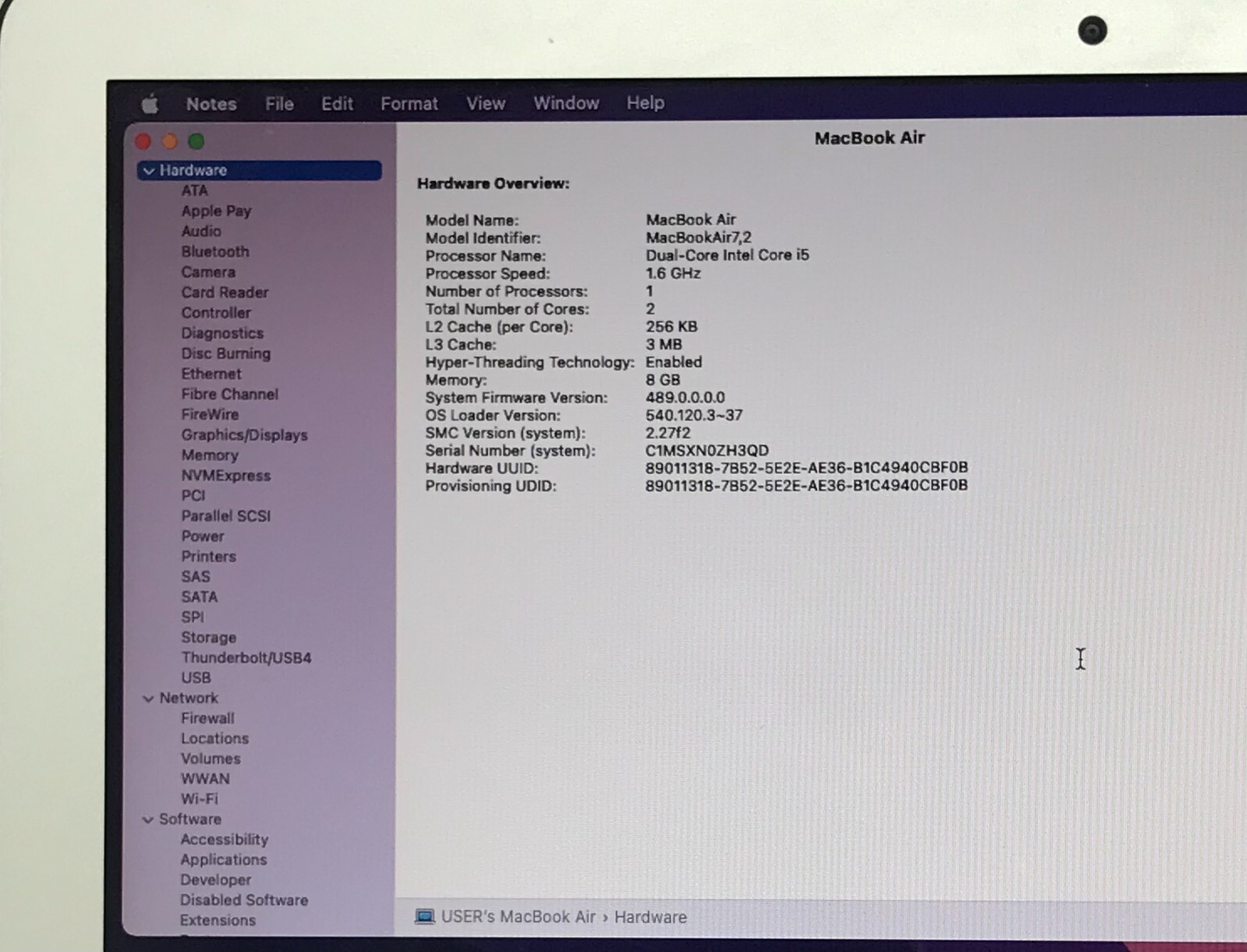Click the Hardware Overview heading

(x=493, y=184)
